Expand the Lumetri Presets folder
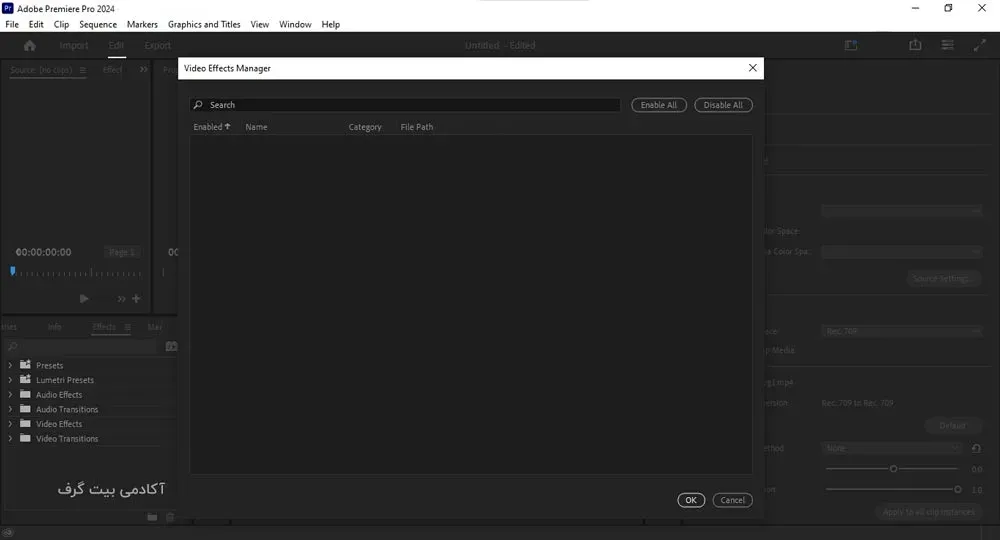Screen dimensions: 1000x540 point(10,380)
